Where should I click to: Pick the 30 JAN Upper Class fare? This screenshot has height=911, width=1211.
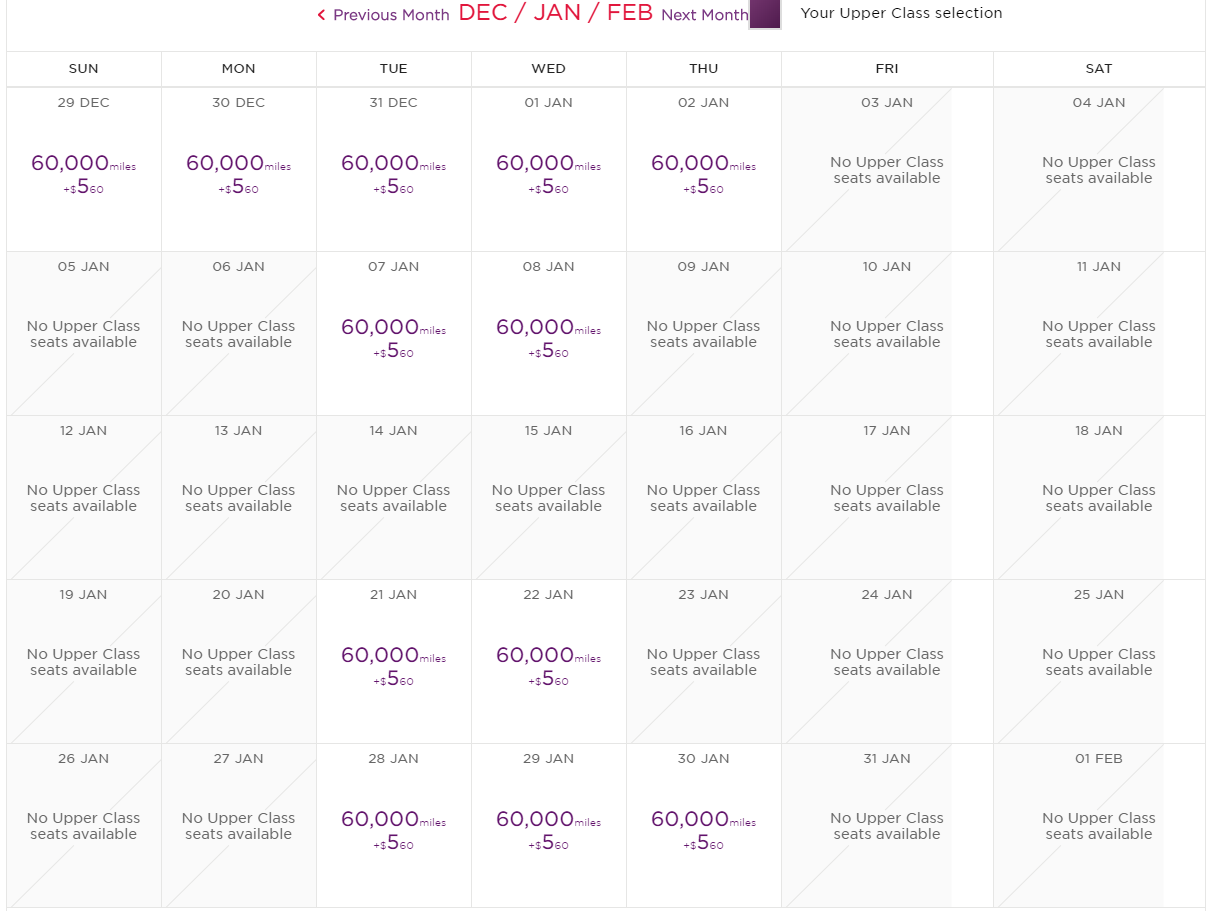coord(703,826)
